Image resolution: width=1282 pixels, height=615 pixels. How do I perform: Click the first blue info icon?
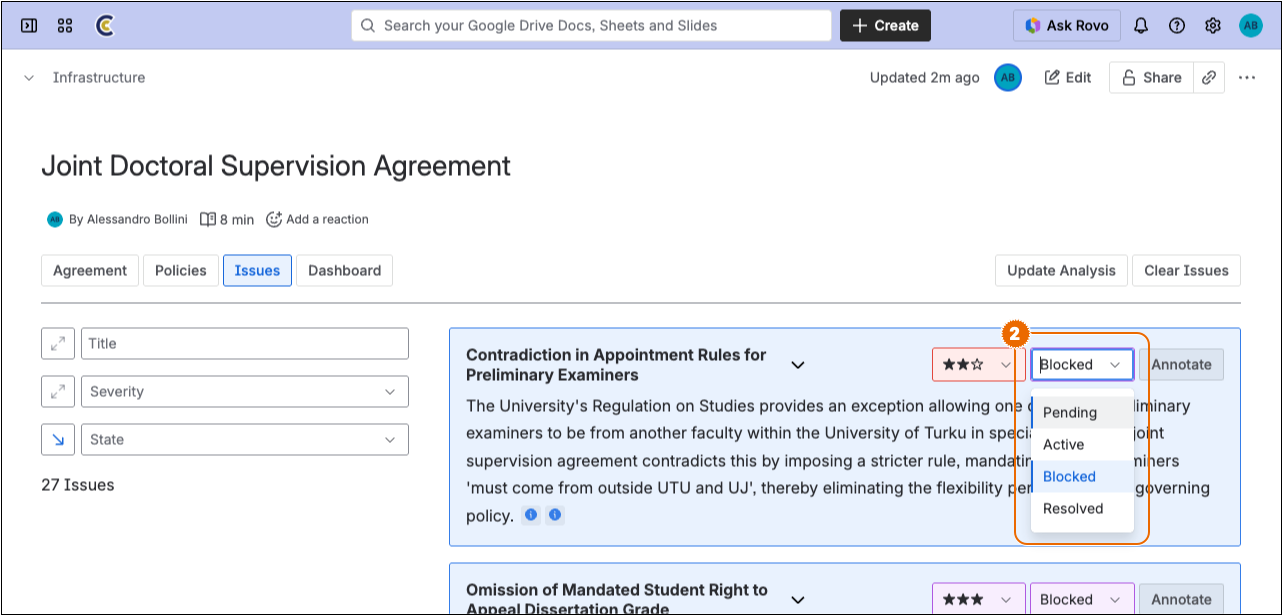coord(531,515)
